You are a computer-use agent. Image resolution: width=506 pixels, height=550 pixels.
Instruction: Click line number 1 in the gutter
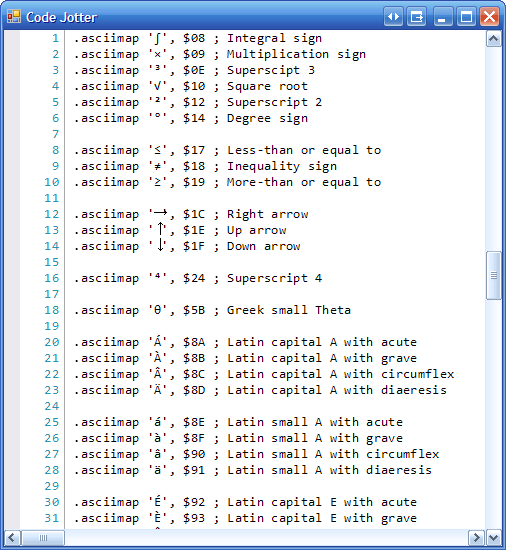(55, 38)
